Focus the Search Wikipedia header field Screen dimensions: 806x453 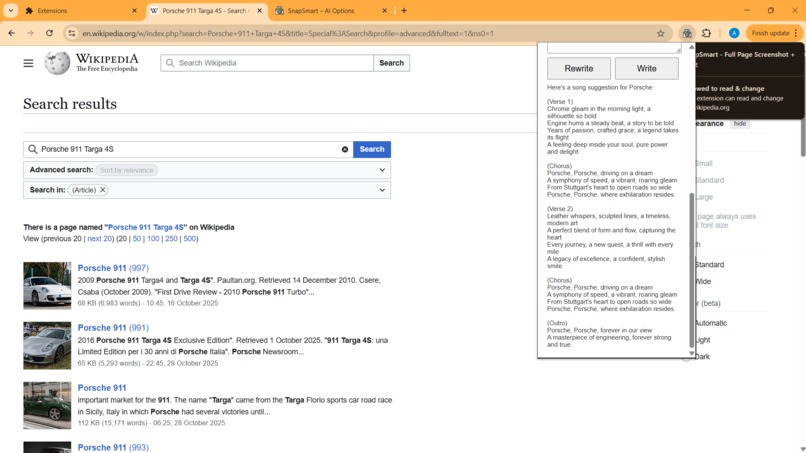267,63
